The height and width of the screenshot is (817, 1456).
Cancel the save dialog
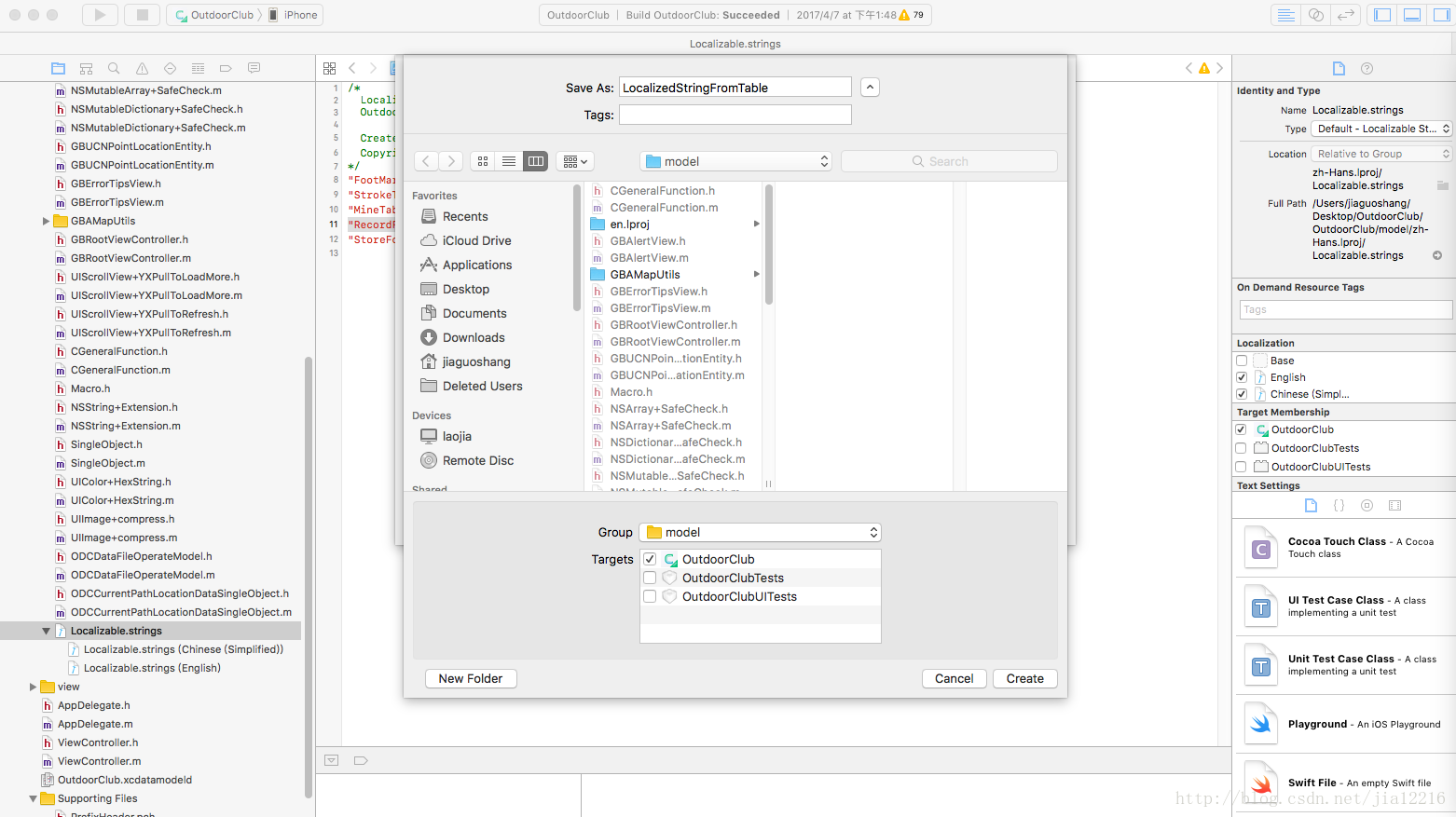(955, 678)
